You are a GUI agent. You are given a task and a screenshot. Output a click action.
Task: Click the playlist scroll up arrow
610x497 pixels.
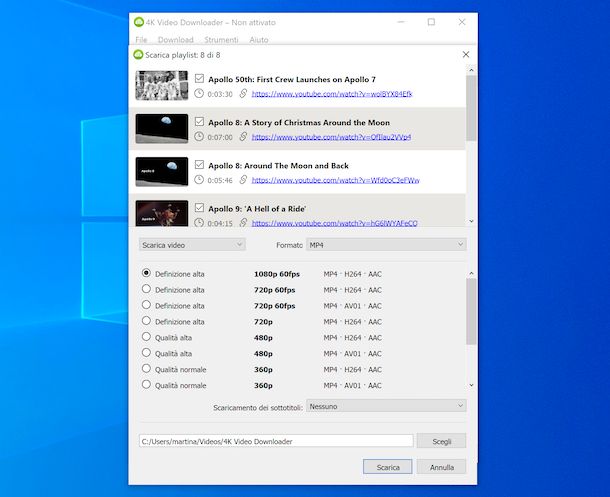coord(471,70)
